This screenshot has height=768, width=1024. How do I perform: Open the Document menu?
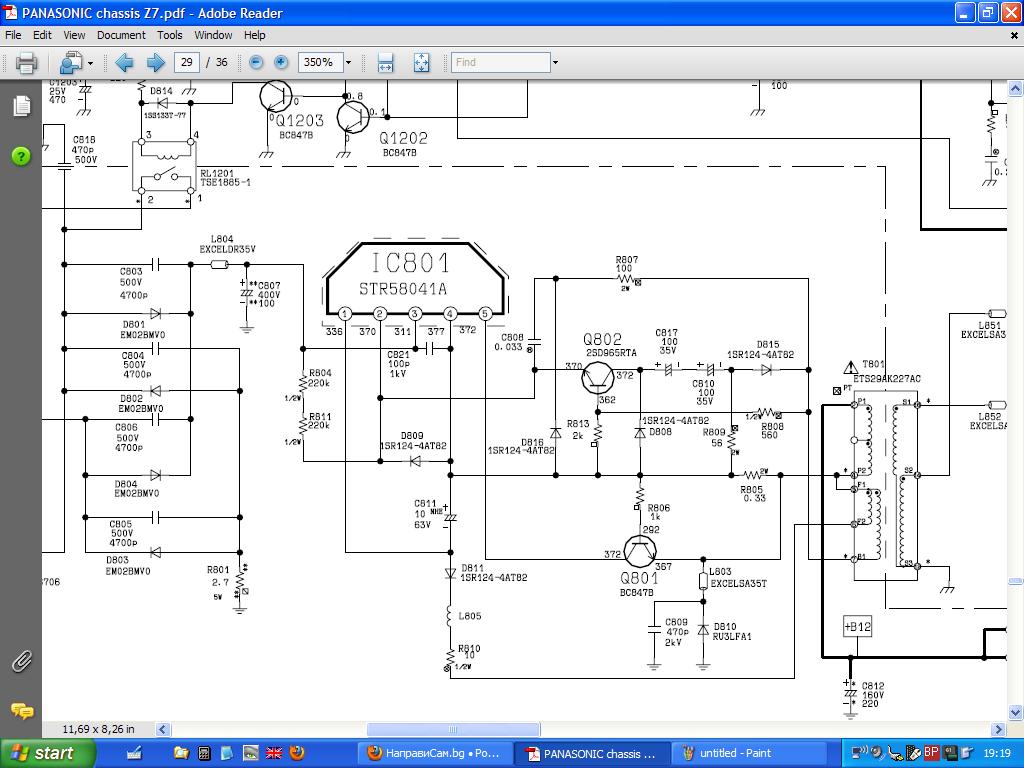tap(121, 35)
